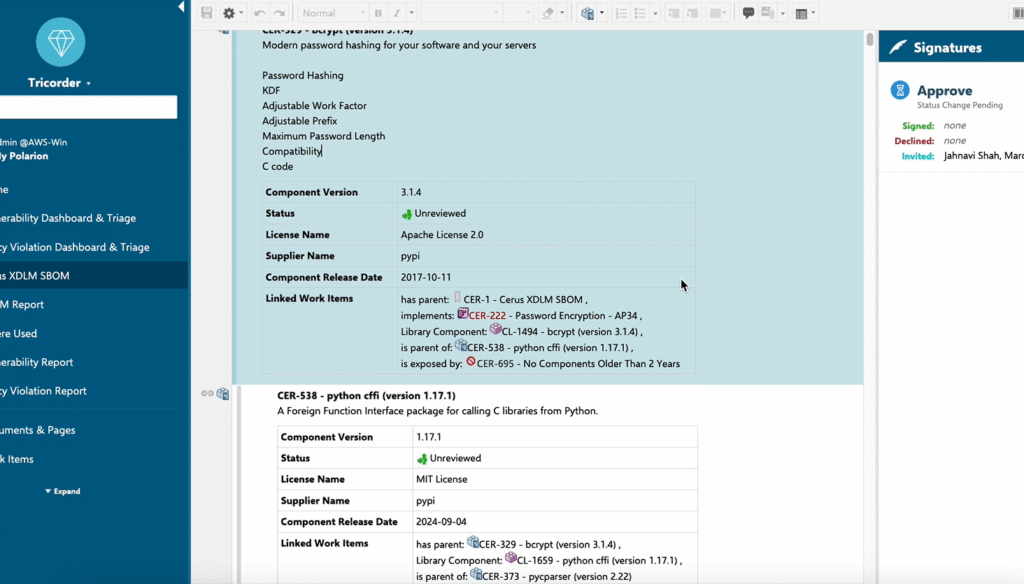Click the Tricorder diamond project logo
This screenshot has height=584, width=1024.
tap(60, 42)
